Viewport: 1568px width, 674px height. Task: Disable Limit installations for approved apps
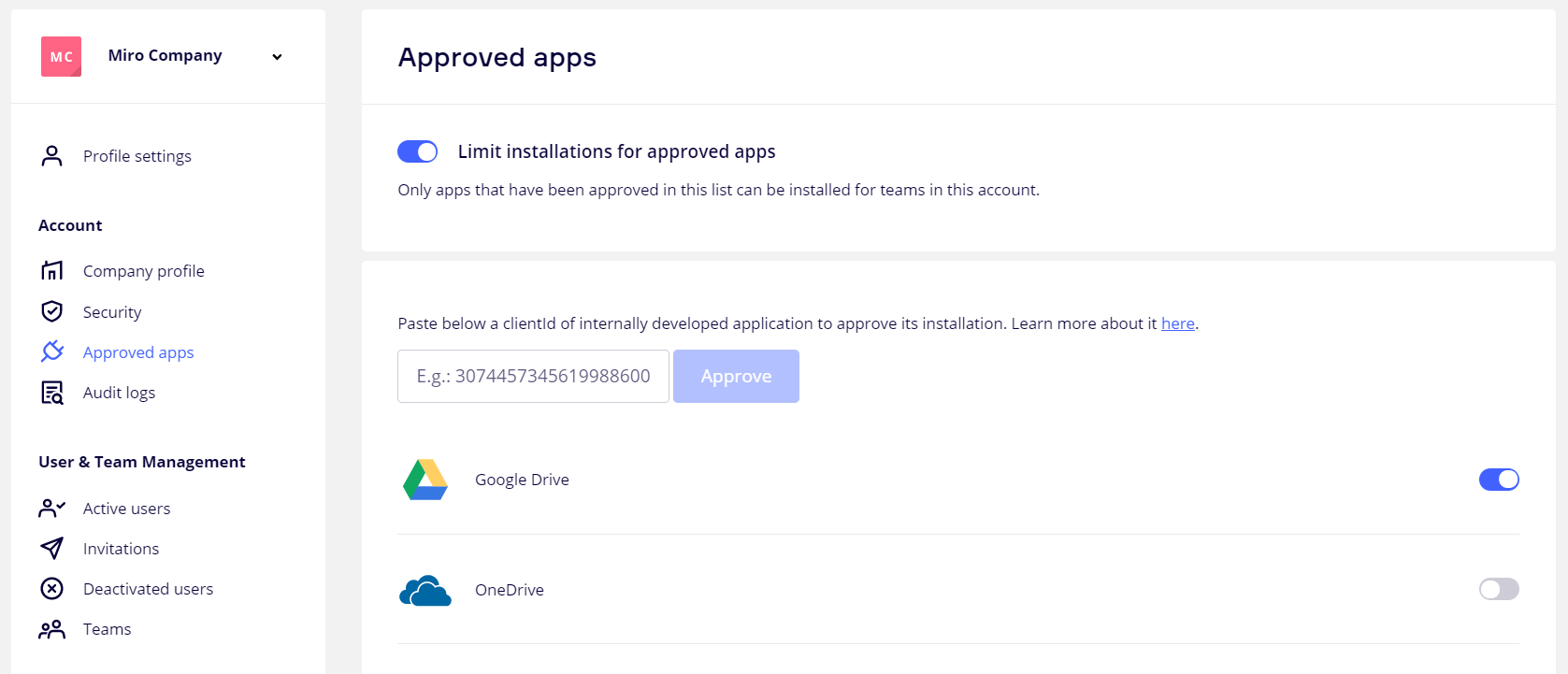(x=417, y=151)
